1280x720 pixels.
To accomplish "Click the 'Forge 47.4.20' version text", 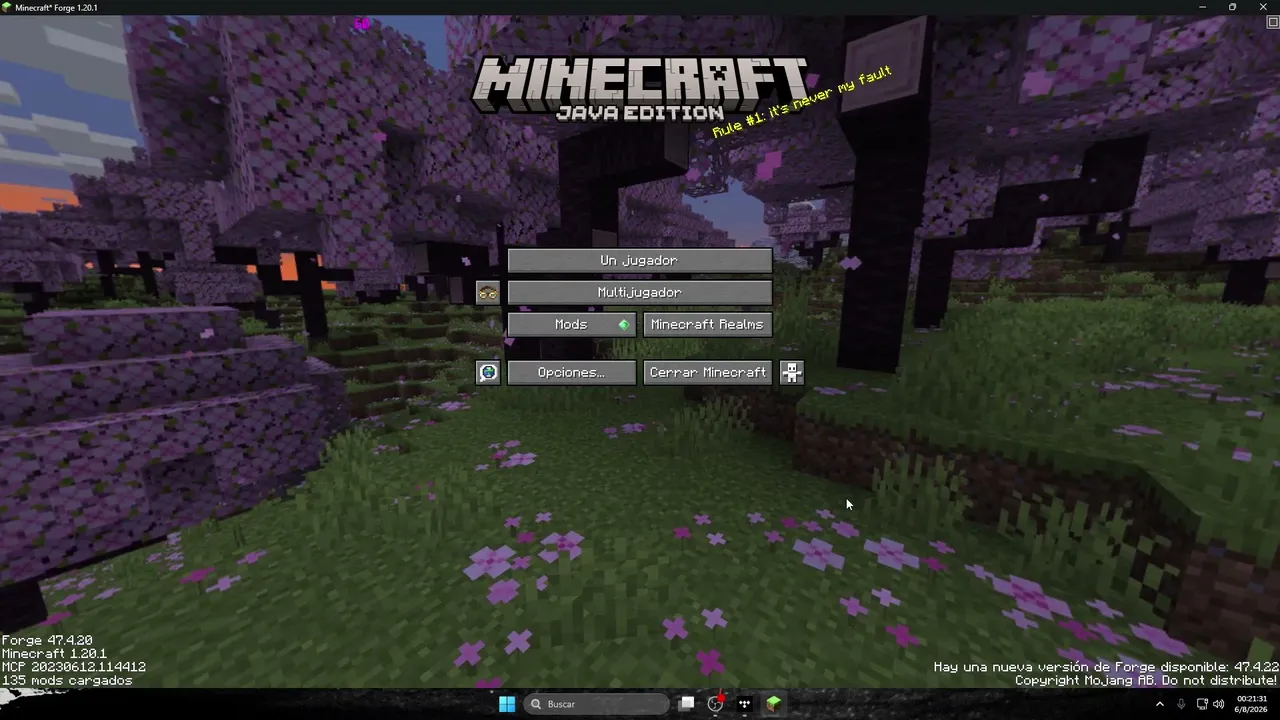I will [47, 640].
